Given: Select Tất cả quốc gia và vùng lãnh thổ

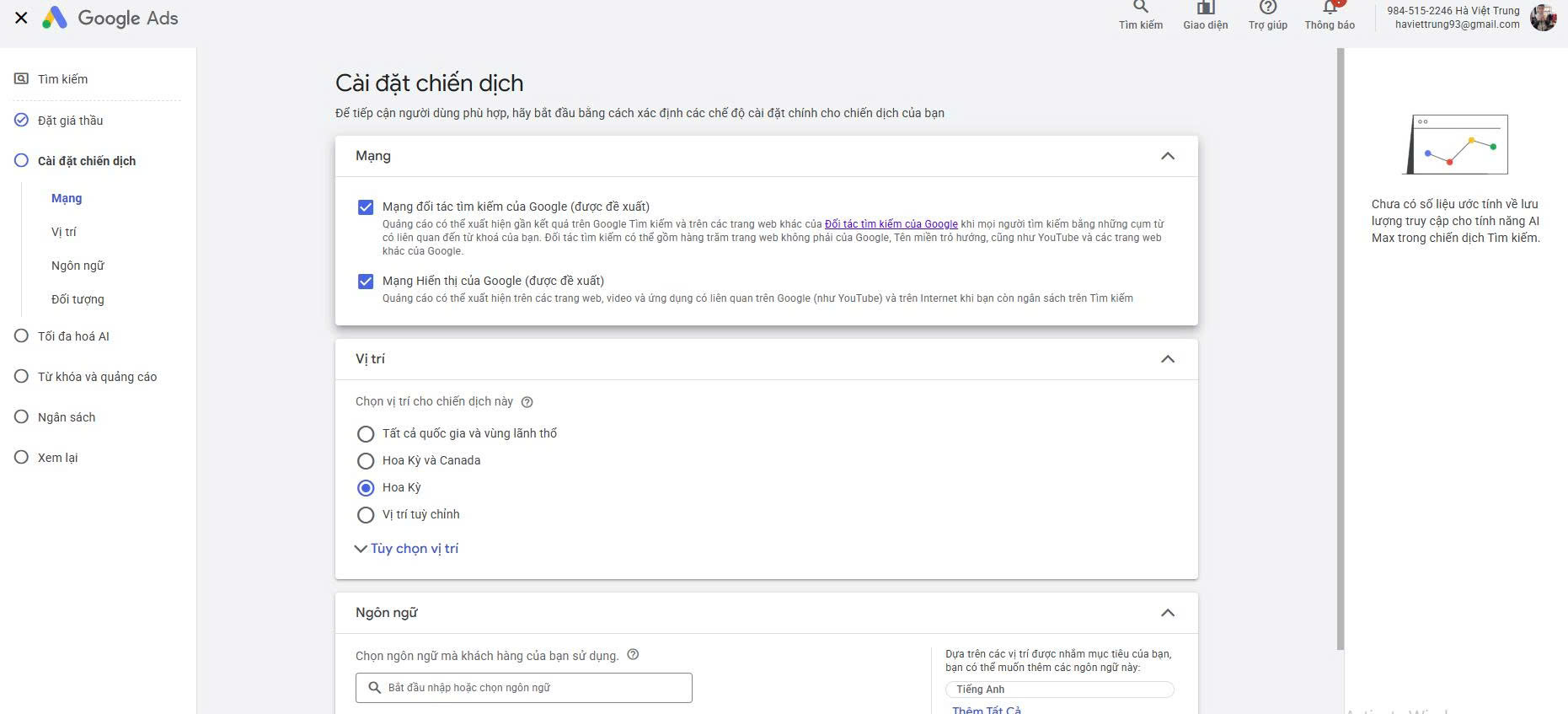Looking at the screenshot, I should [366, 434].
